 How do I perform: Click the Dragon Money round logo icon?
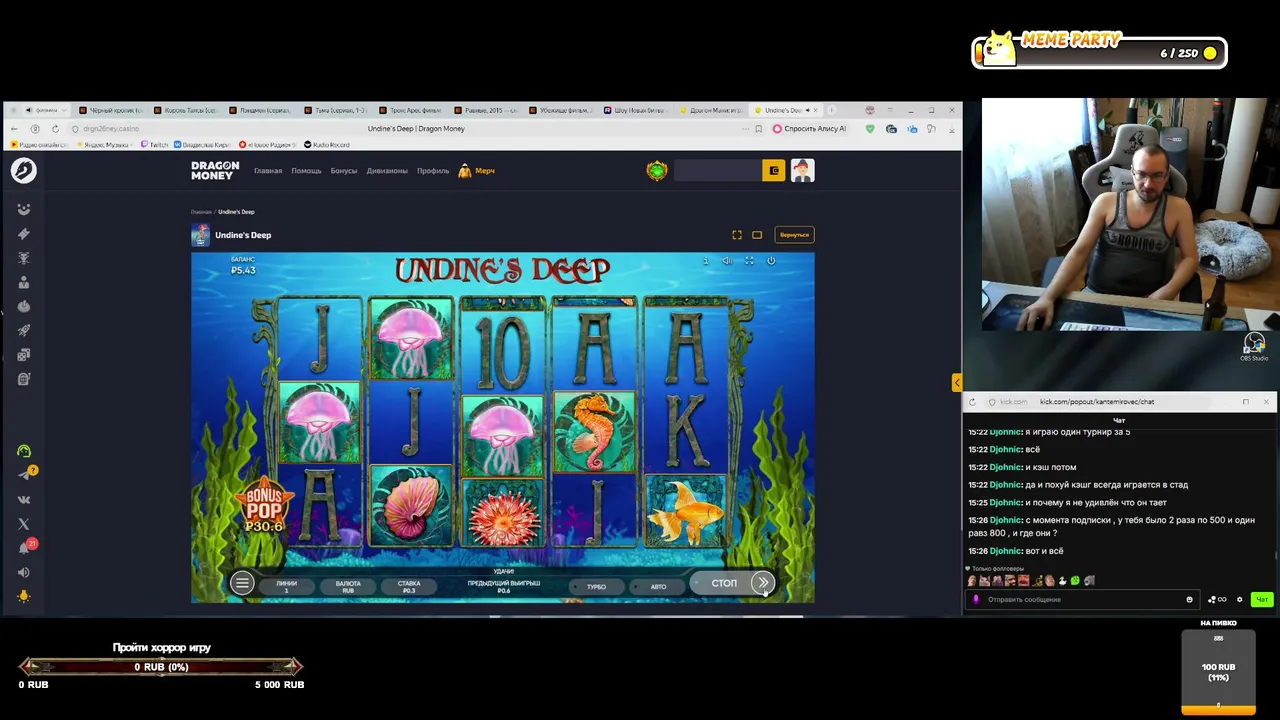pos(24,170)
